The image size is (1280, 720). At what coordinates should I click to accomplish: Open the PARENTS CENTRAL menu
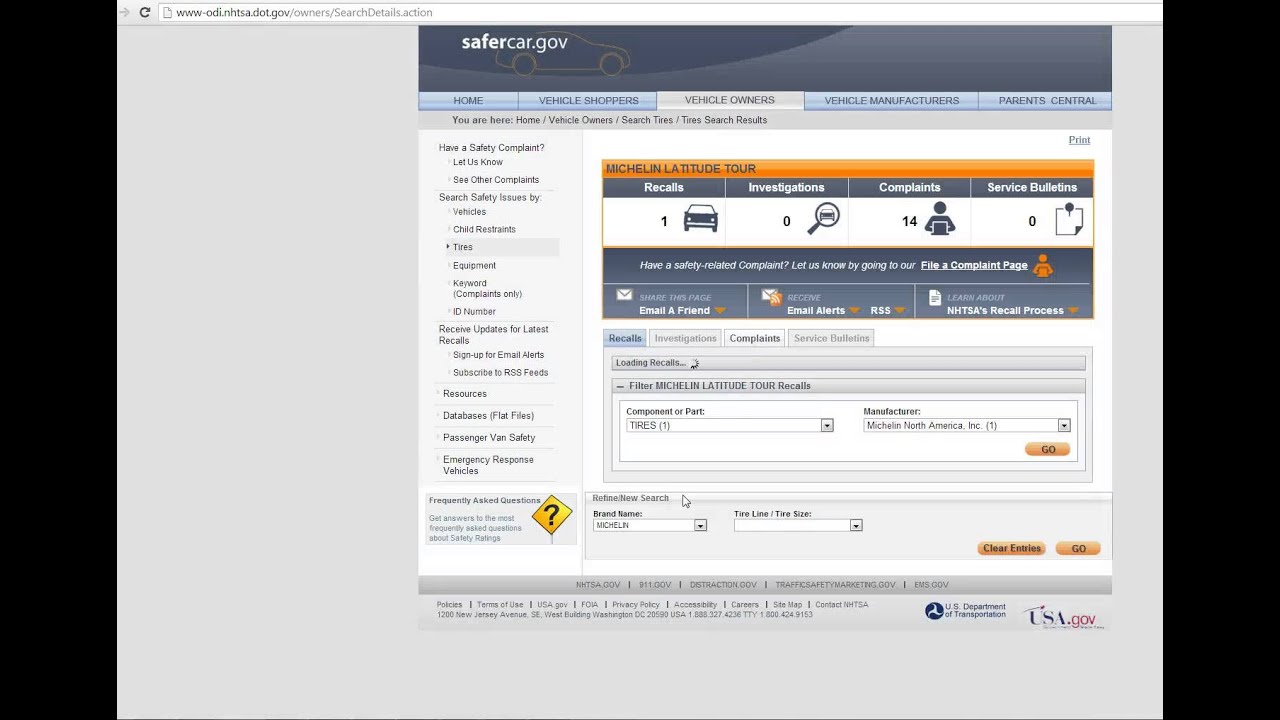tap(1047, 100)
